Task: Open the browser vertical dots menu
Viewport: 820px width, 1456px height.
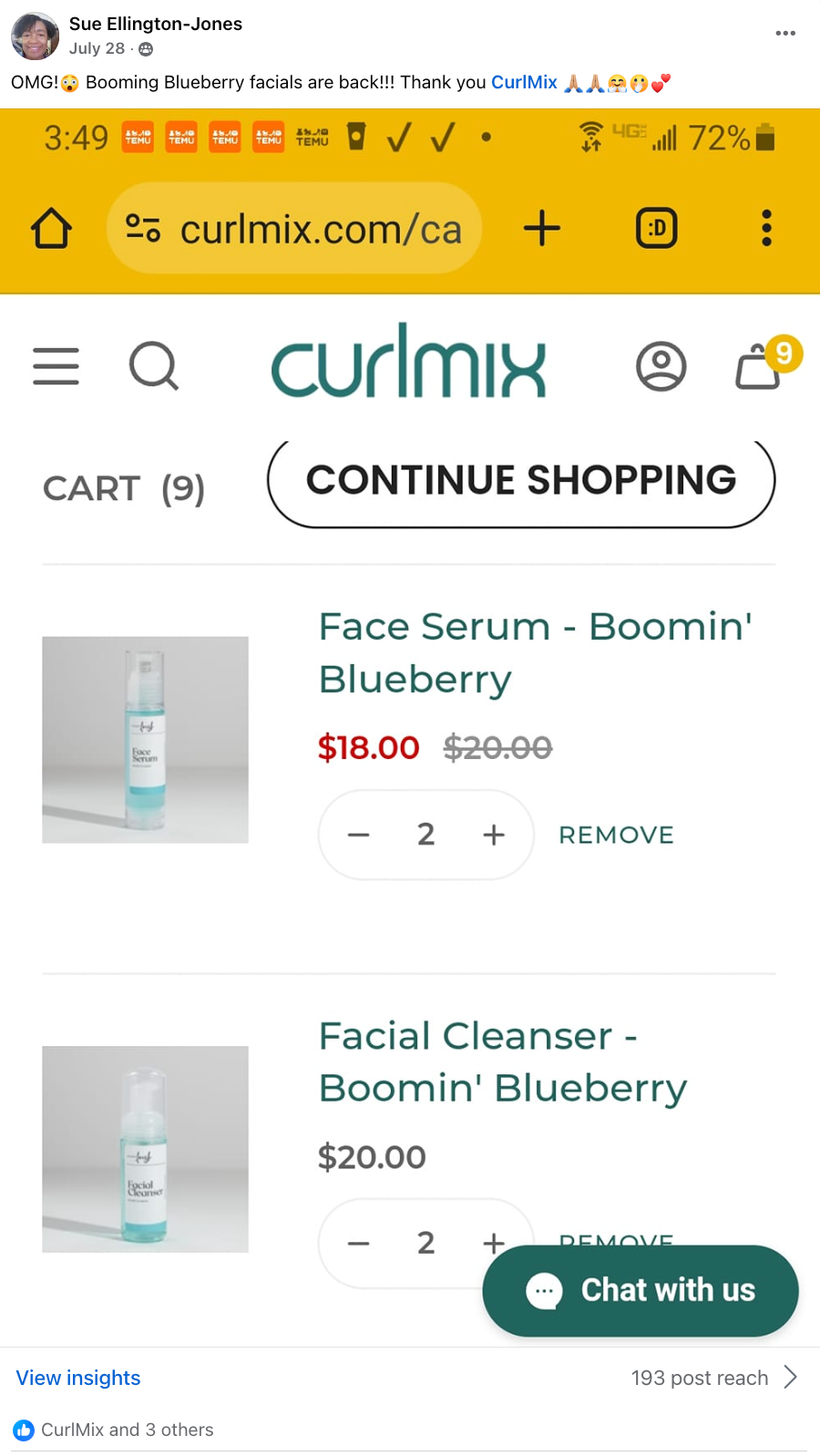Action: tap(766, 229)
